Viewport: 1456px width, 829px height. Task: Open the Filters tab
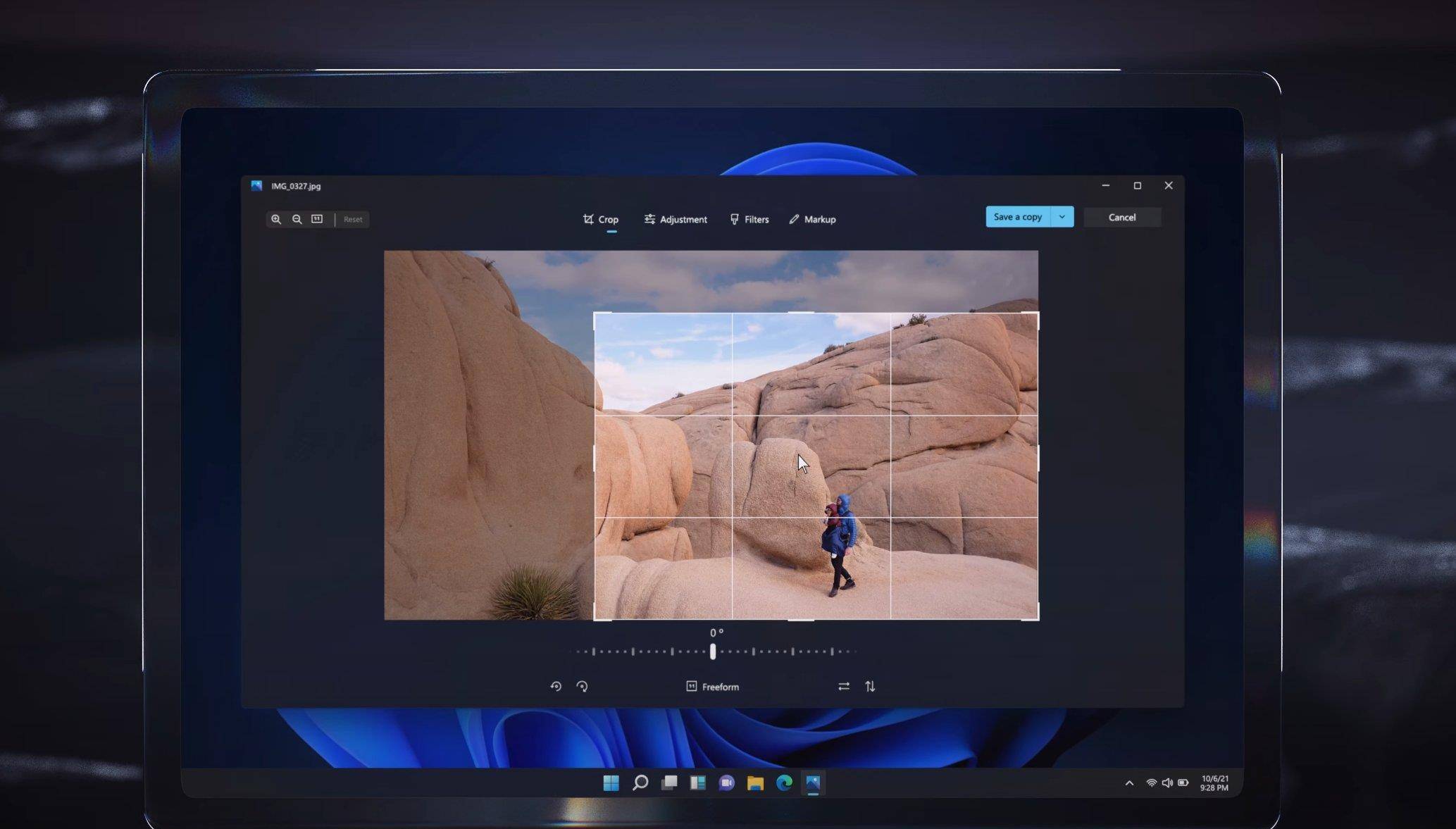pyautogui.click(x=749, y=220)
